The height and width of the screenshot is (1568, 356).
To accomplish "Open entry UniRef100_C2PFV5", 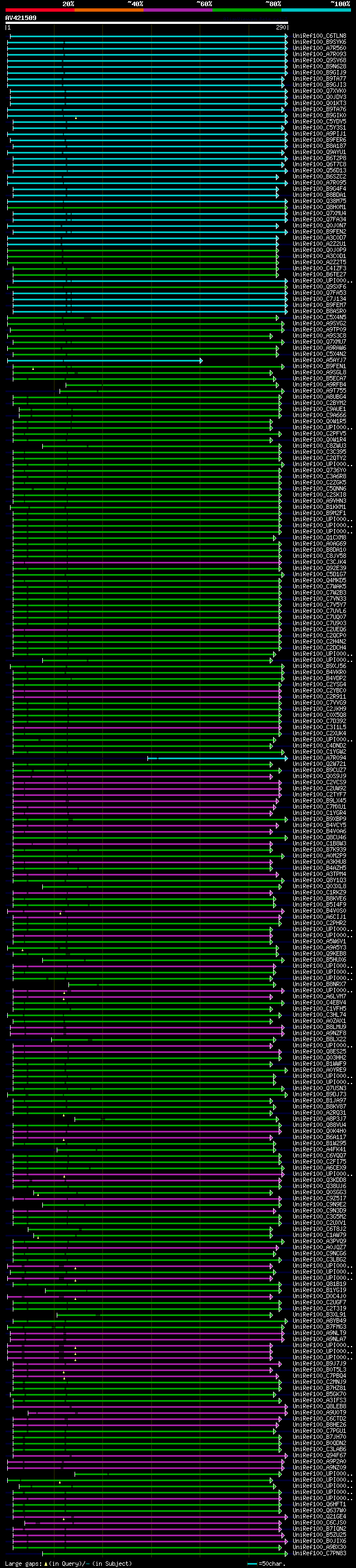I will (319, 434).
